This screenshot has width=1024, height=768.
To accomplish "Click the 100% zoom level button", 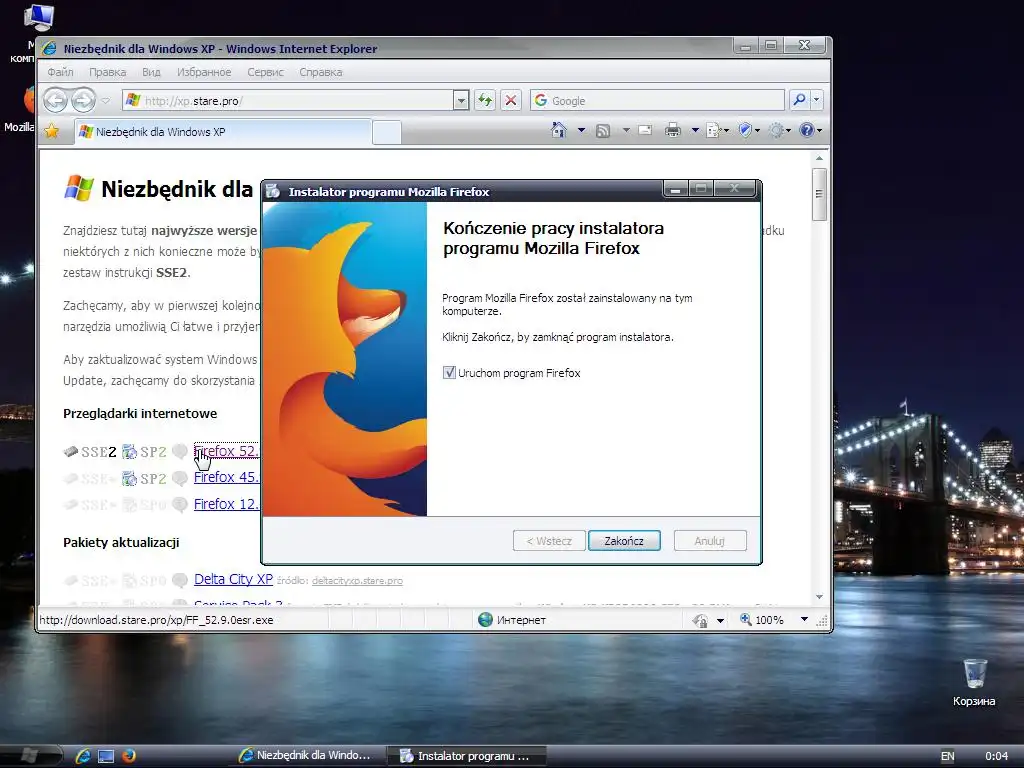I will pyautogui.click(x=761, y=620).
